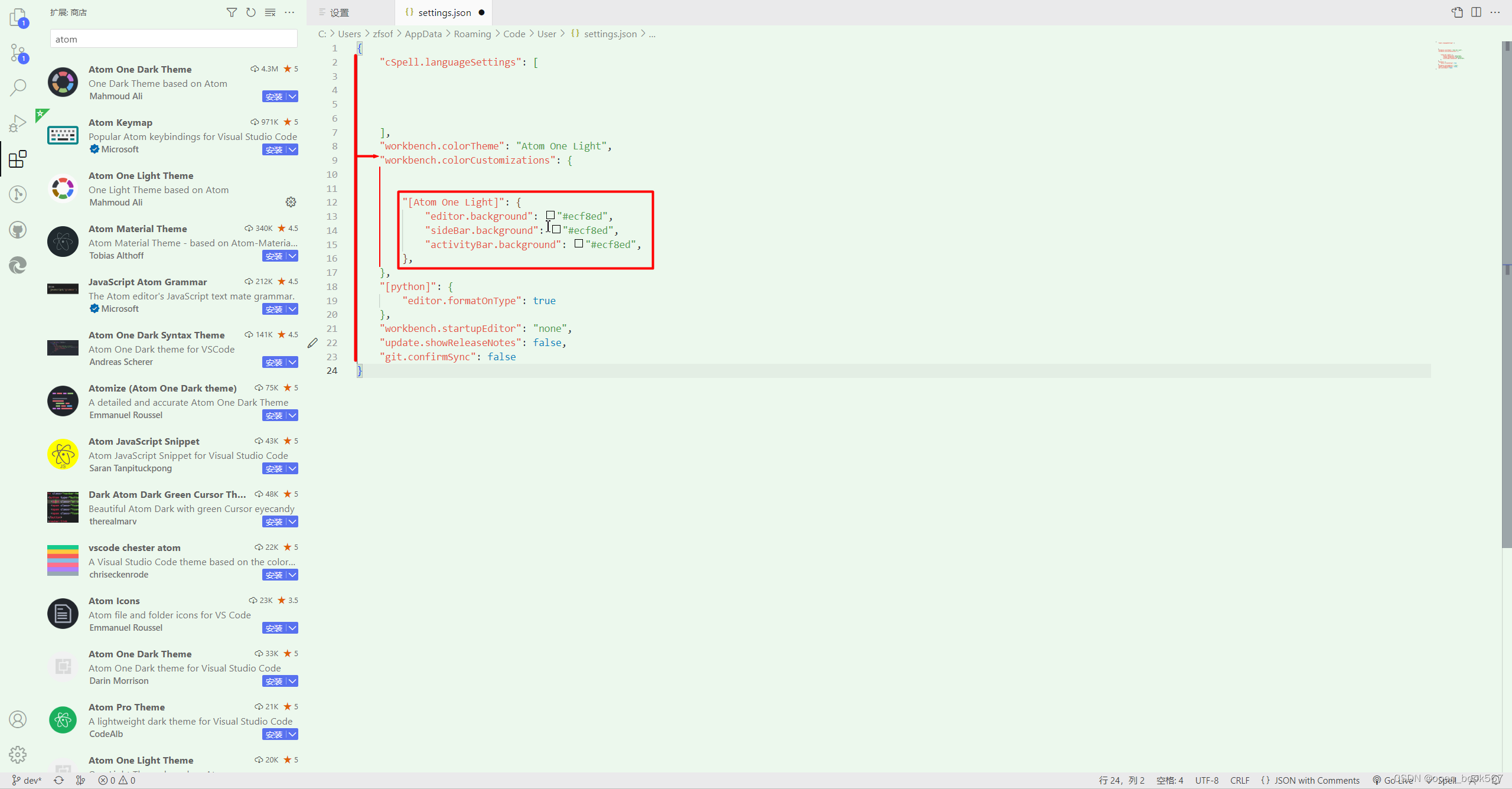Open the Git Graph activity bar icon

click(x=18, y=194)
